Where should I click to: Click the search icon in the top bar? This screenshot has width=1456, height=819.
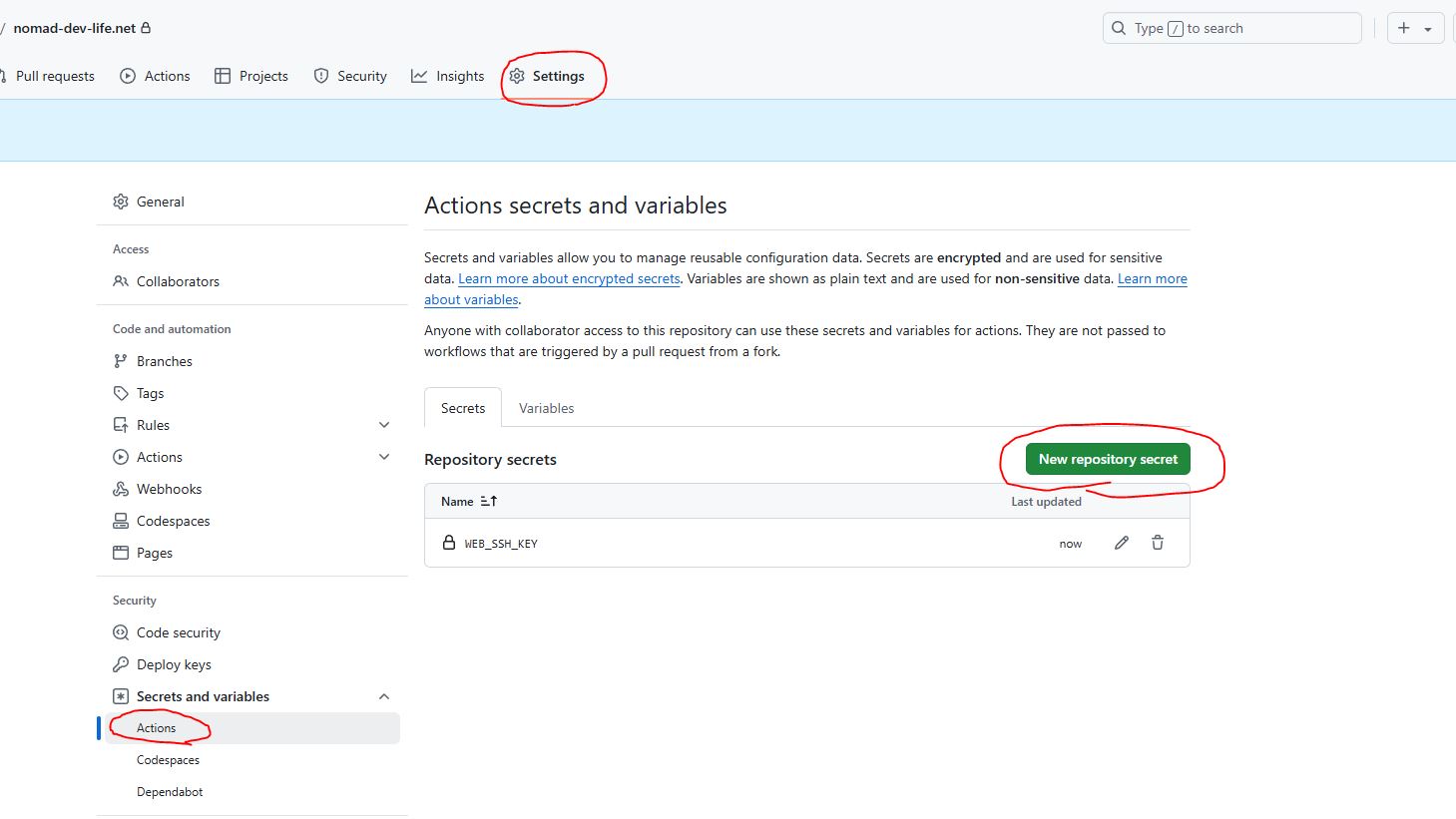pyautogui.click(x=1118, y=28)
